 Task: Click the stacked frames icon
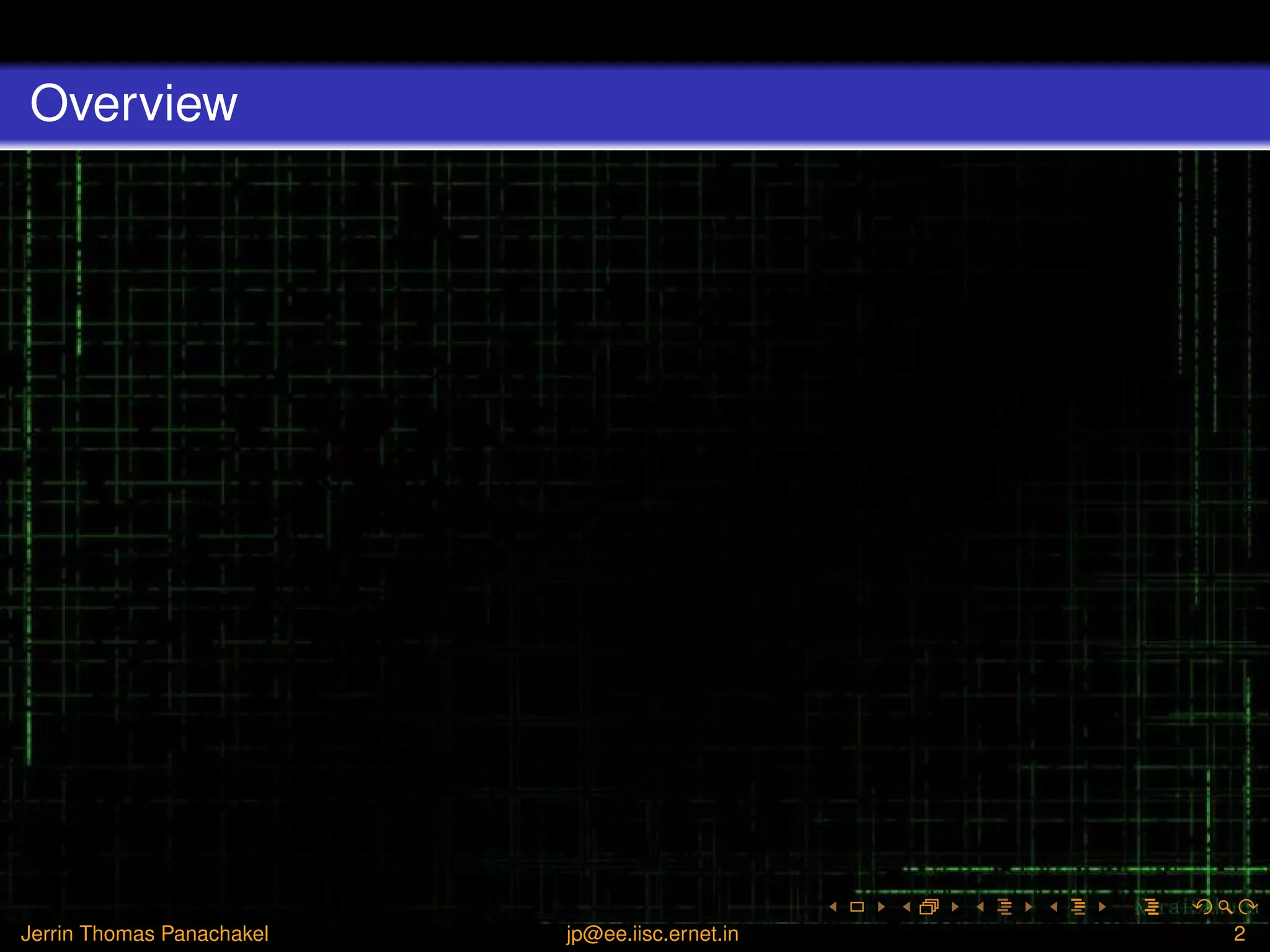click(929, 907)
